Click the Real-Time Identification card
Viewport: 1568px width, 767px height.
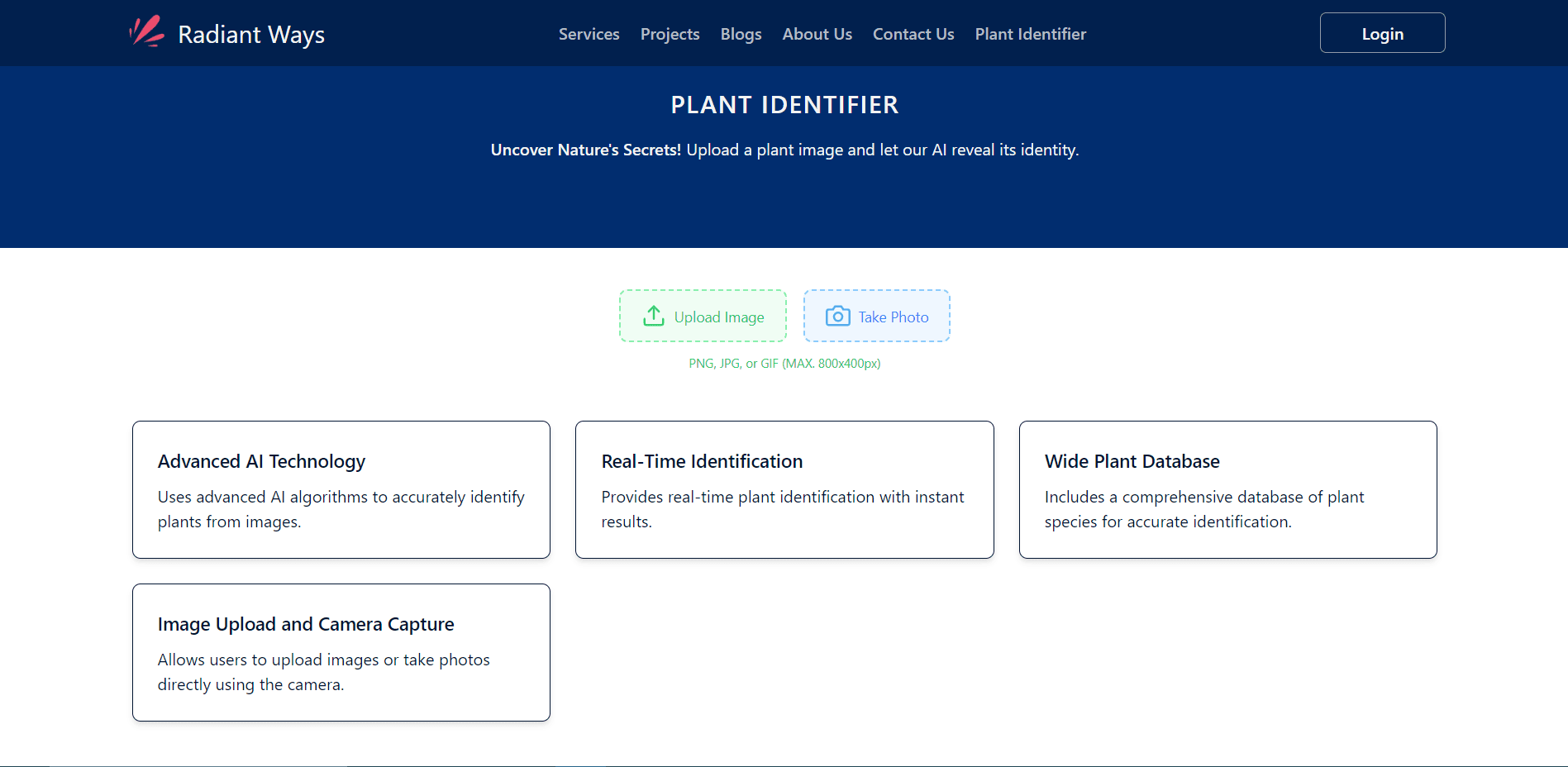tap(784, 489)
